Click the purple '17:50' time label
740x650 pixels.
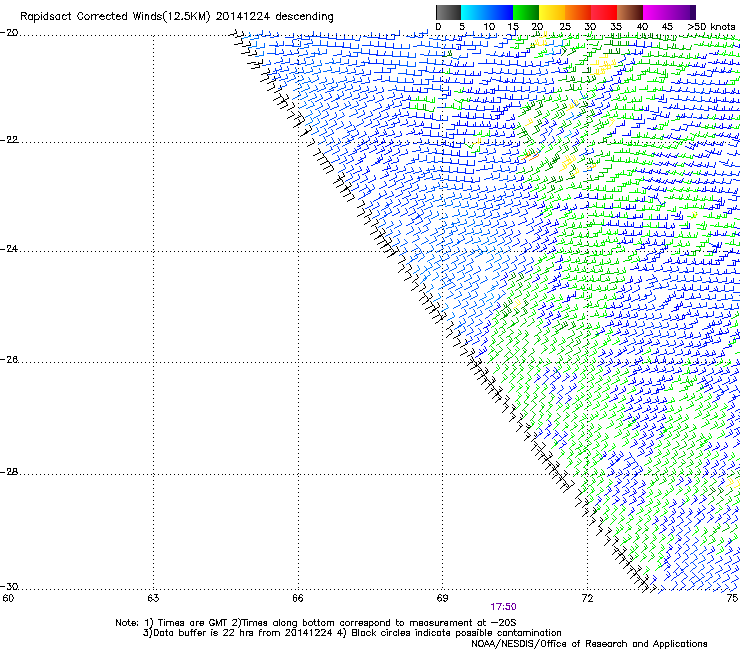coord(503,607)
